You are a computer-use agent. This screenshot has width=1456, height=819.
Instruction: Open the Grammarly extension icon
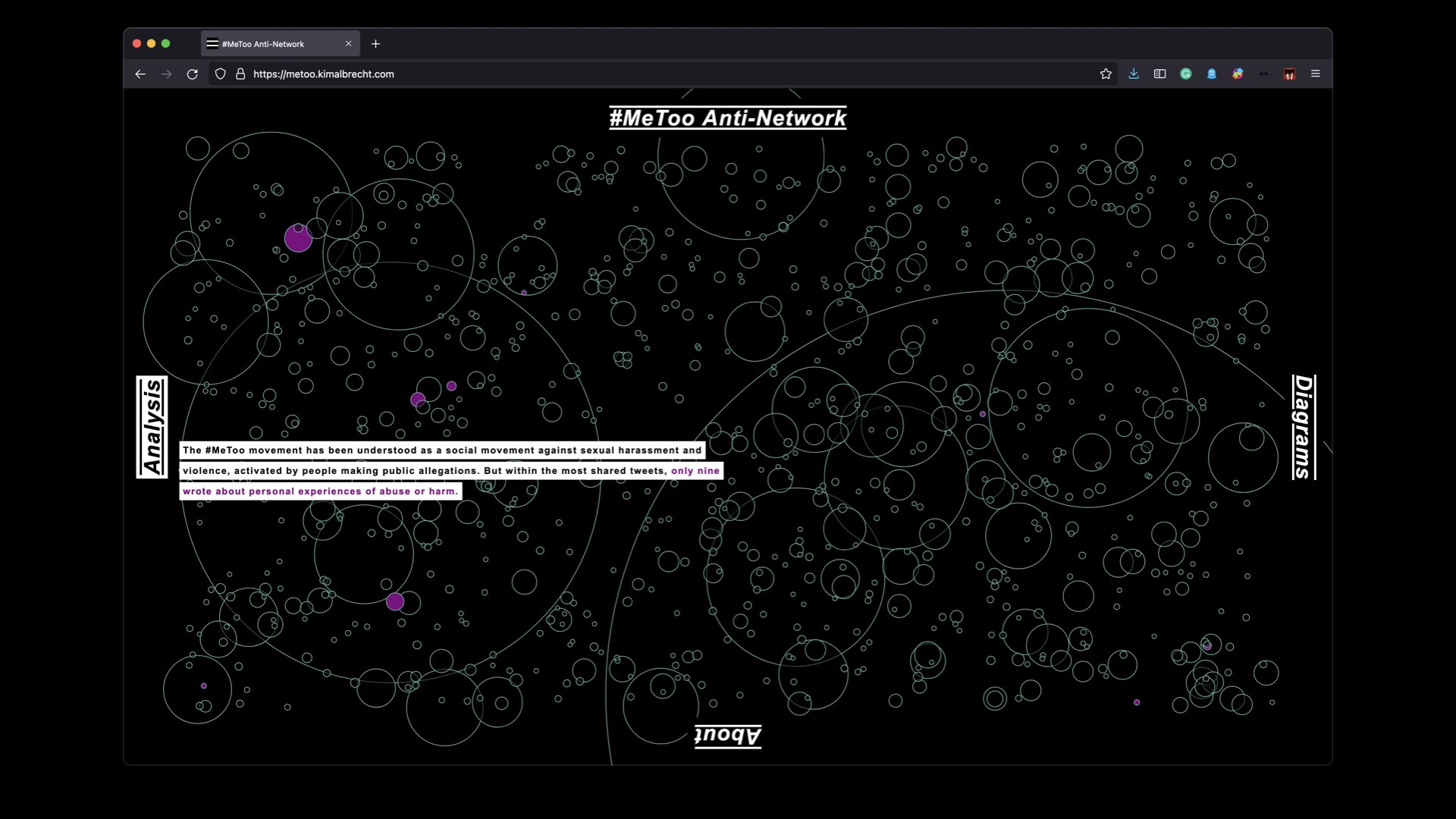[x=1186, y=74]
